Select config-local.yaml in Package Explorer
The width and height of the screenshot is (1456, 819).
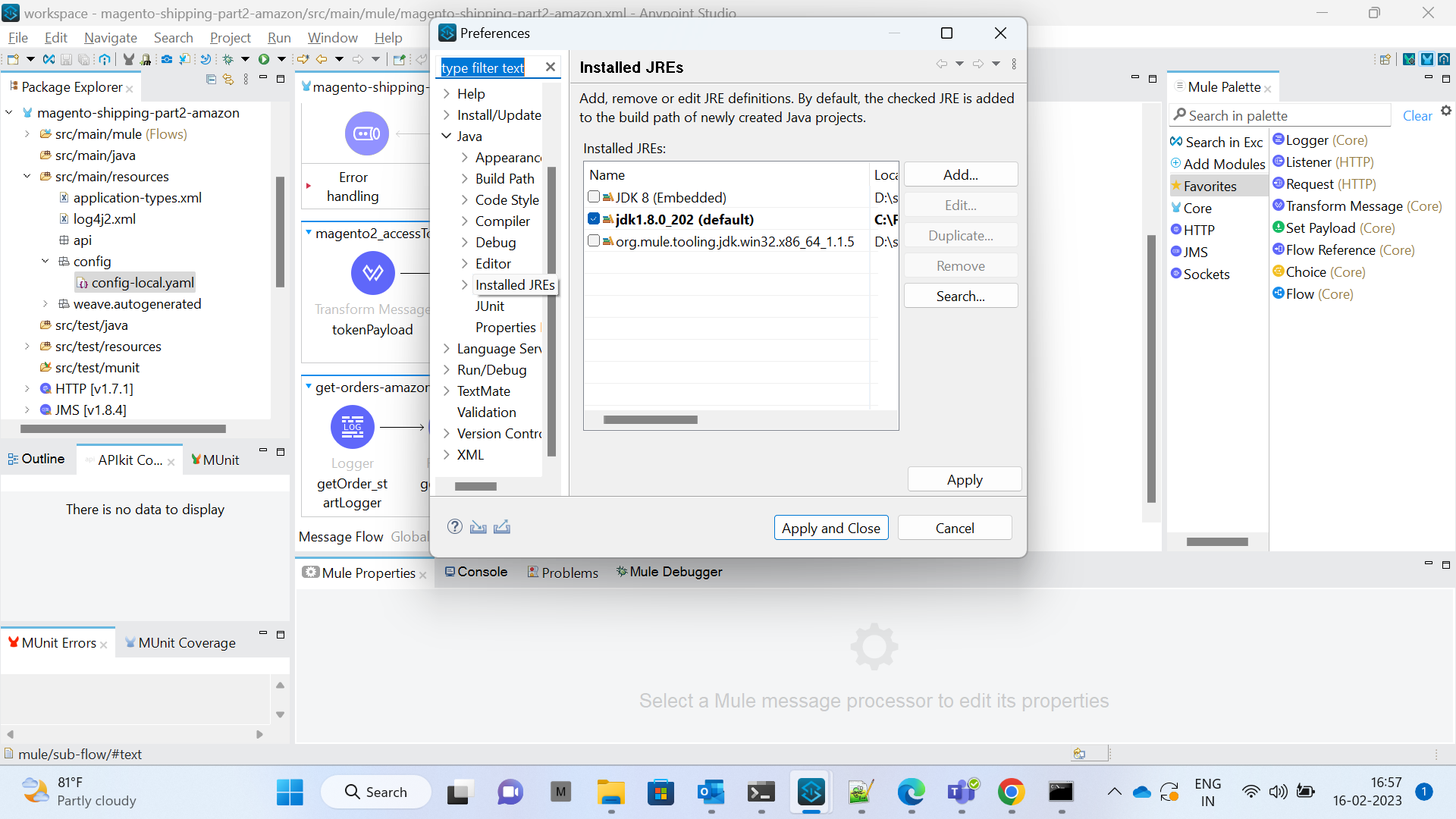click(135, 282)
